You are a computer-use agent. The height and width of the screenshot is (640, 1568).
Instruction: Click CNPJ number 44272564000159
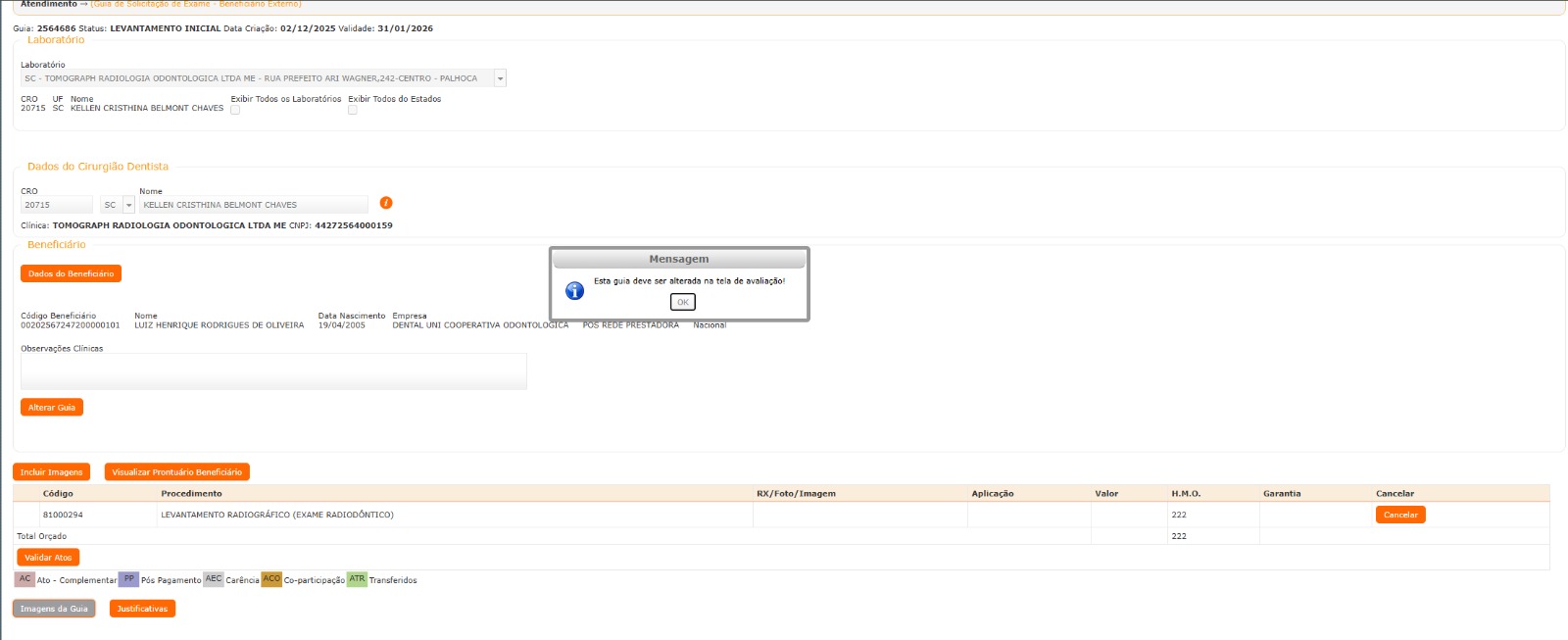pos(354,225)
